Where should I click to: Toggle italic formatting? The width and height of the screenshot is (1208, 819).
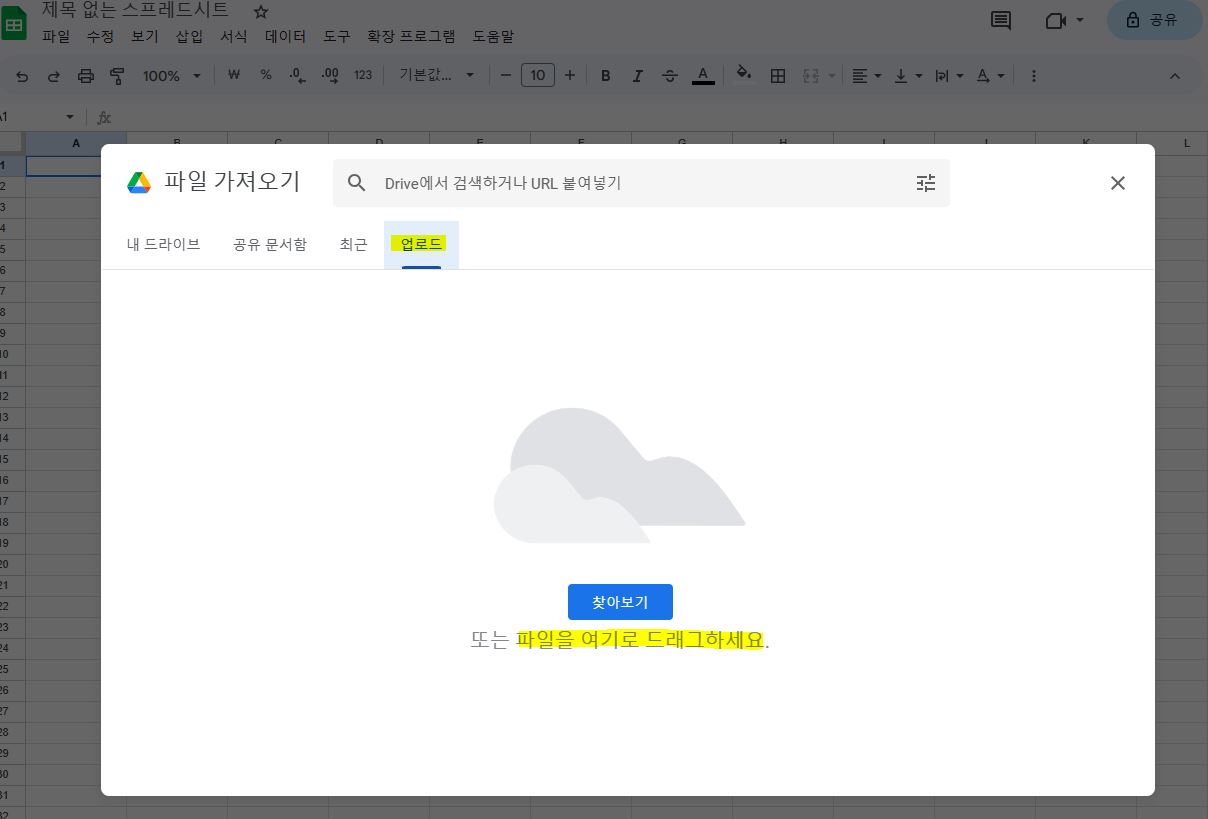637,75
